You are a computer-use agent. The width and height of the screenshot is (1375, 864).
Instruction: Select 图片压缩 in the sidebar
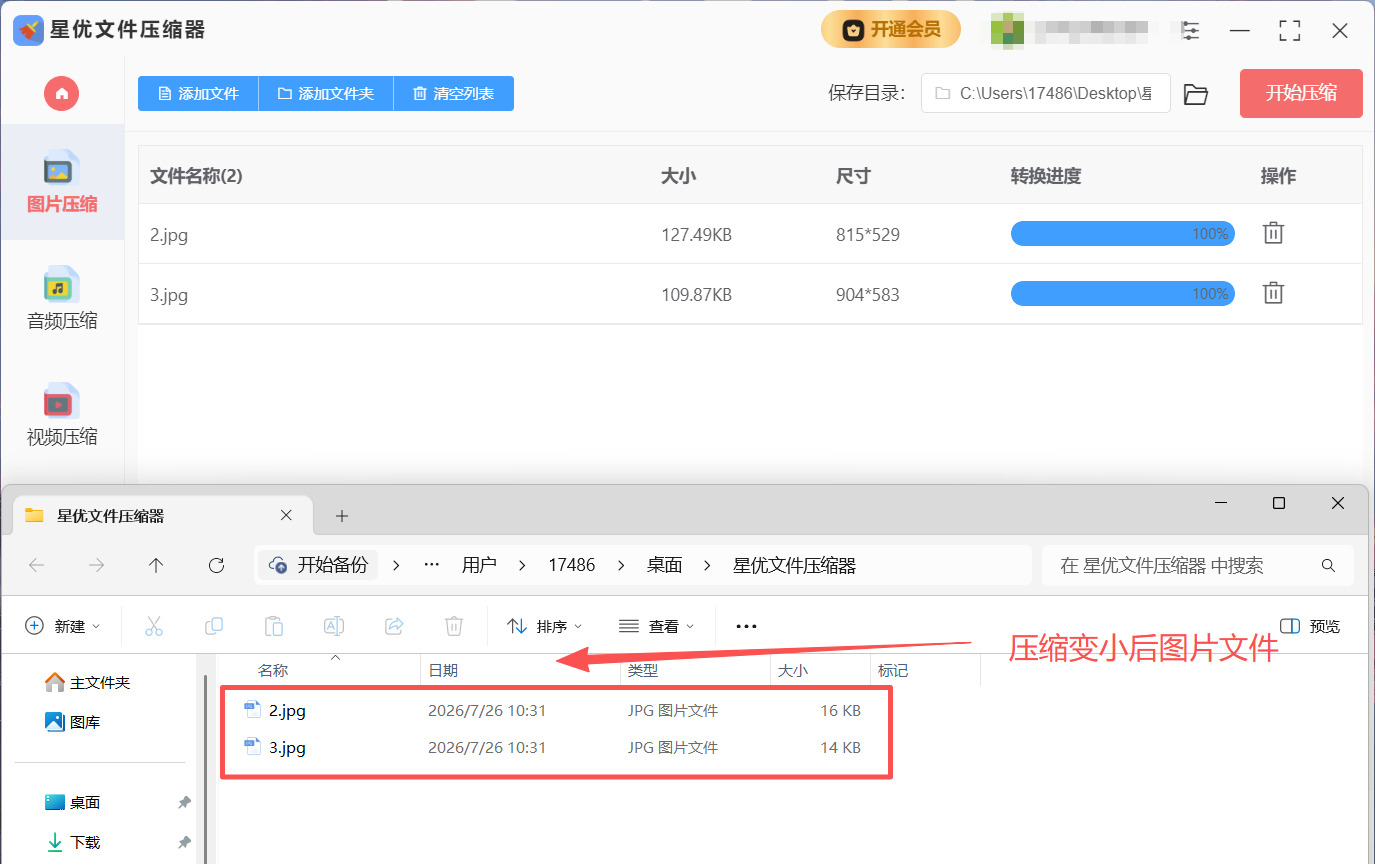[62, 182]
